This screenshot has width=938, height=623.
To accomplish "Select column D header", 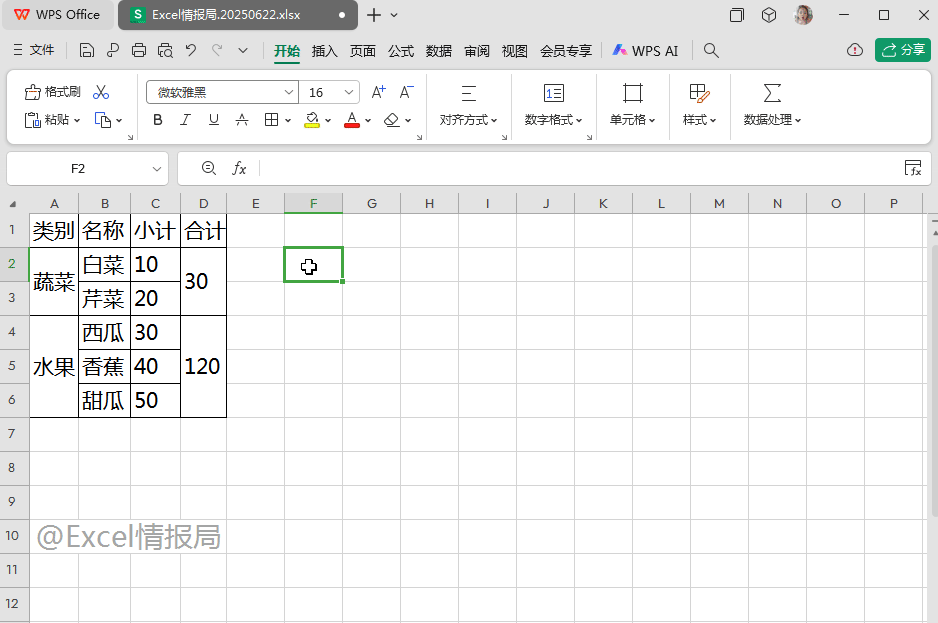I will click(x=203, y=203).
